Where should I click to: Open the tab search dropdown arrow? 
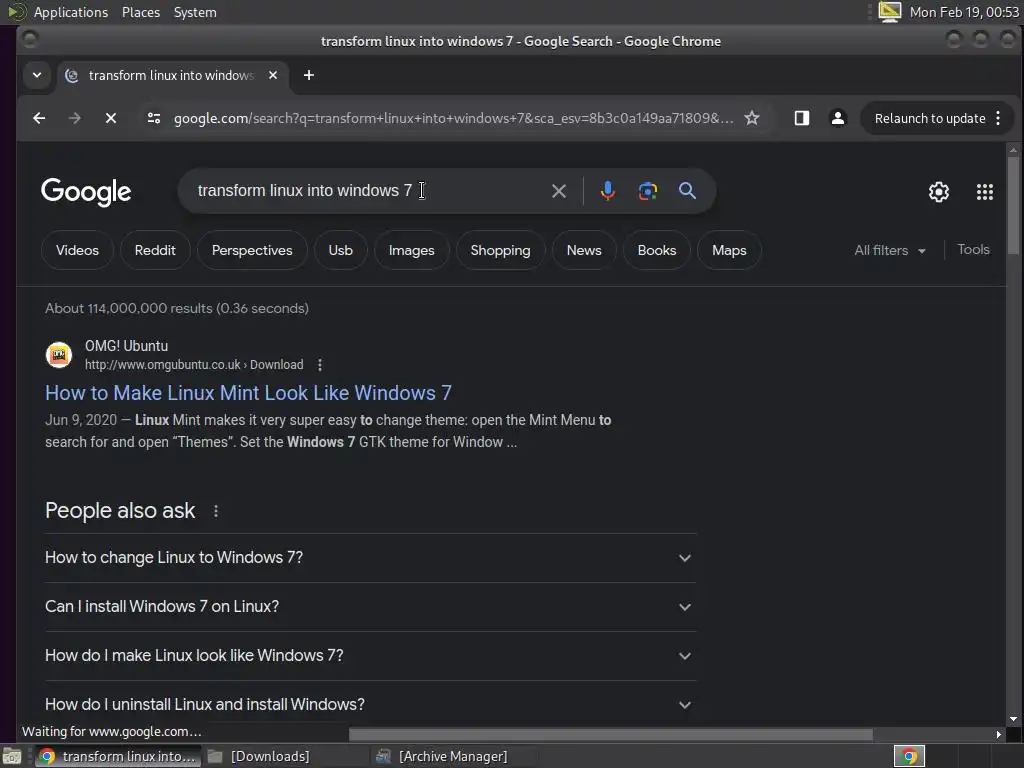point(37,75)
